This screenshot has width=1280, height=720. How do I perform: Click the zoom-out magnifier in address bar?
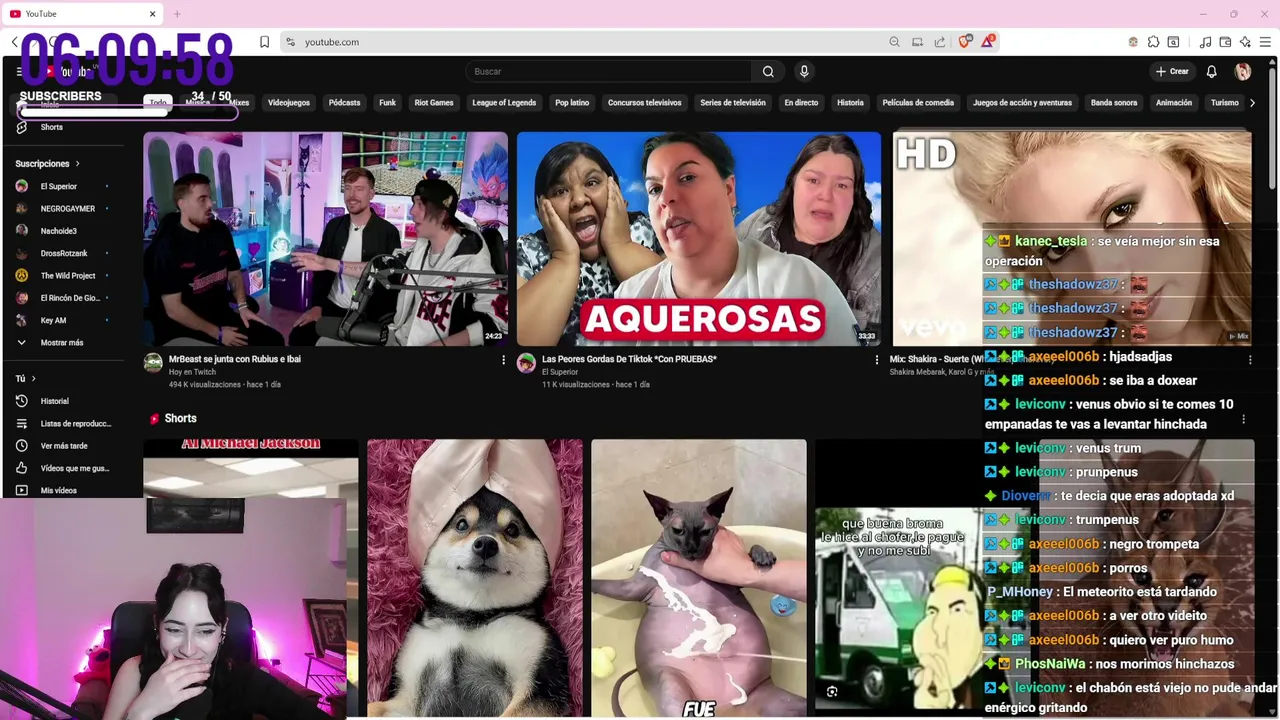pyautogui.click(x=894, y=42)
